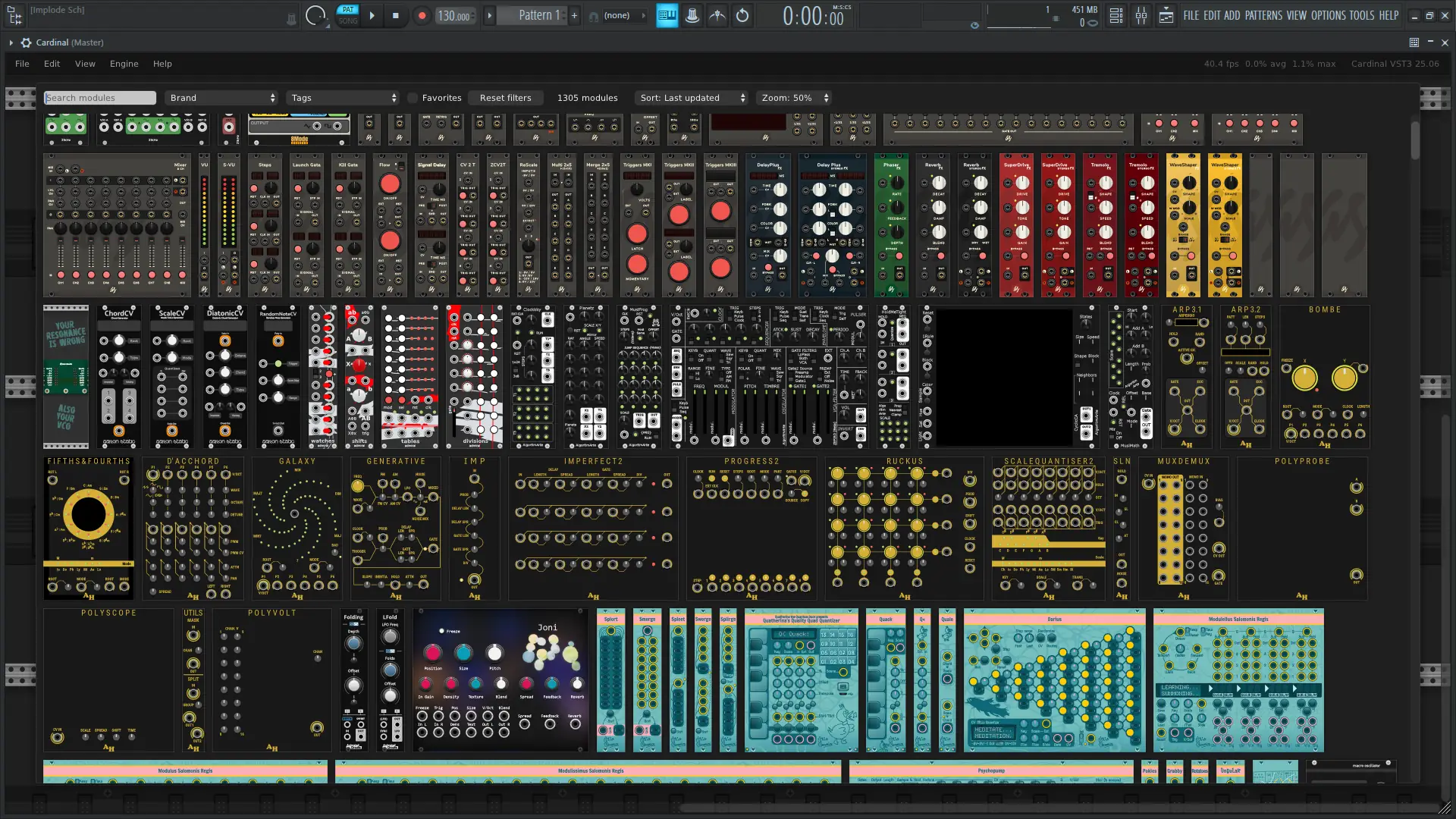Click the red Record button

[x=422, y=15]
